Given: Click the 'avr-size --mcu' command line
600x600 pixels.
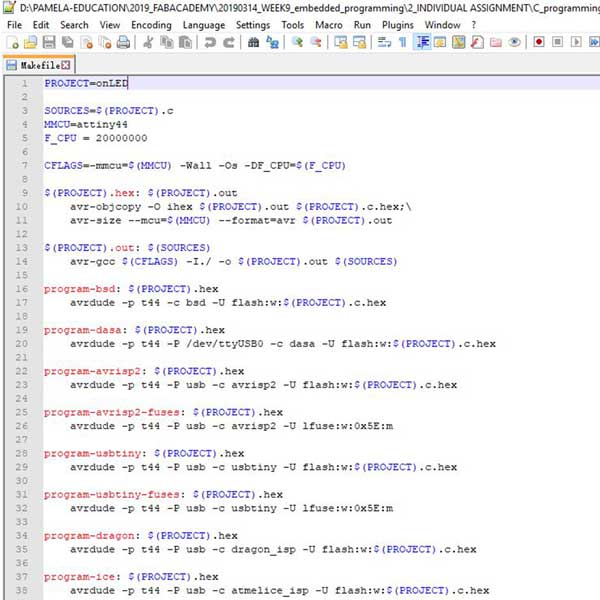Looking at the screenshot, I should 231,220.
